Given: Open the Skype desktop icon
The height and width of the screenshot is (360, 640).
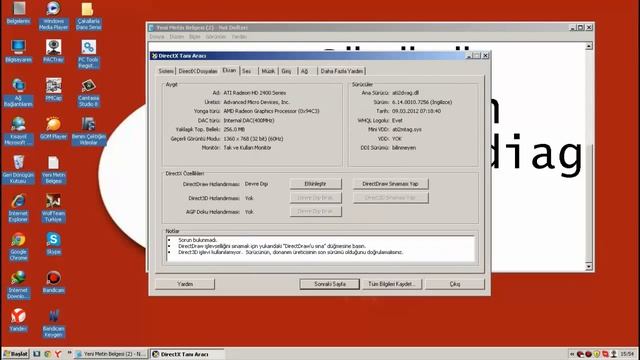Looking at the screenshot, I should point(53,243).
